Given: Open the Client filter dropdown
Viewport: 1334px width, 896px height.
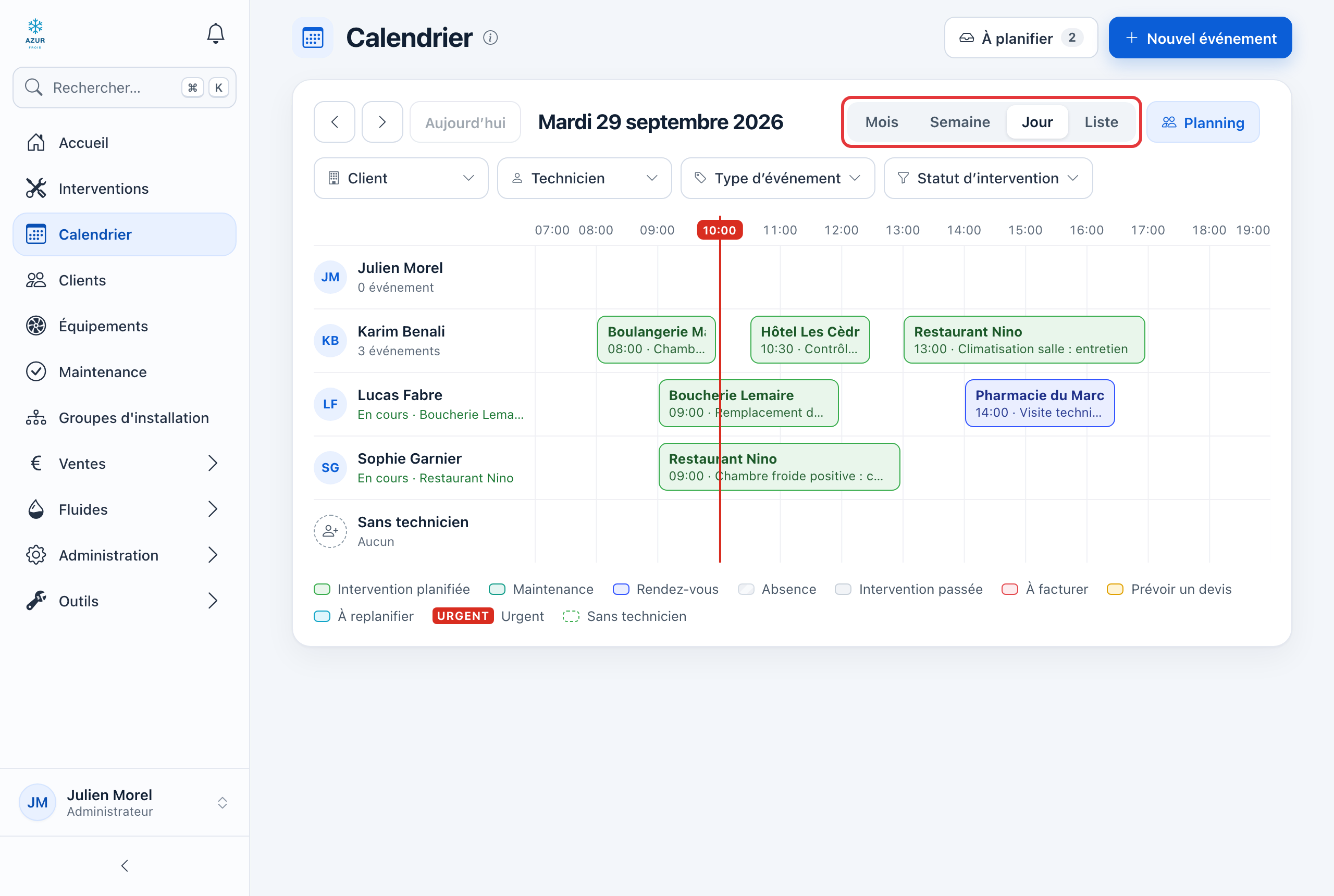Looking at the screenshot, I should tap(401, 178).
